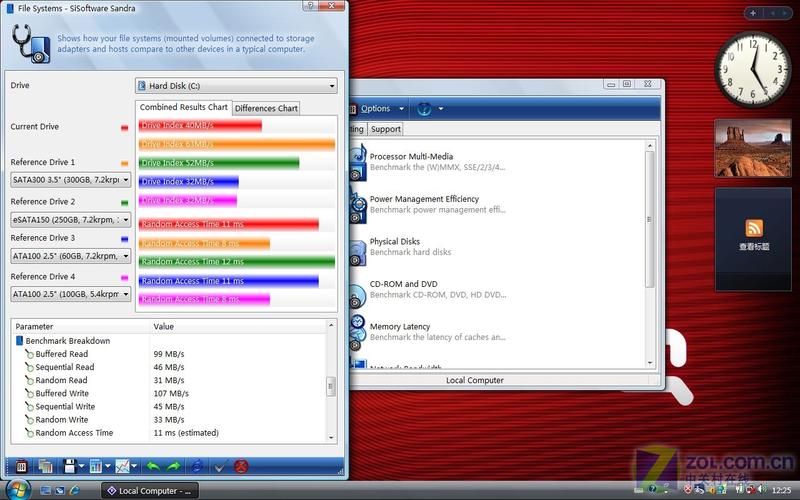Launch Internet Explorer from quick launch
The height and width of the screenshot is (500, 800).
(x=74, y=490)
